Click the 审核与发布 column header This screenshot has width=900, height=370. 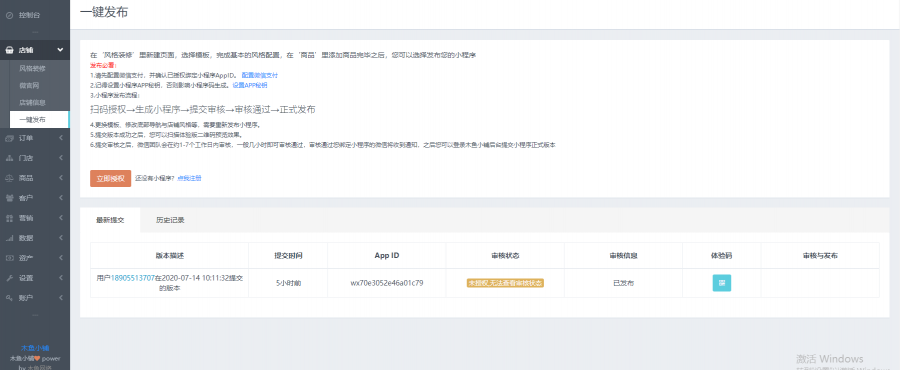pos(820,255)
